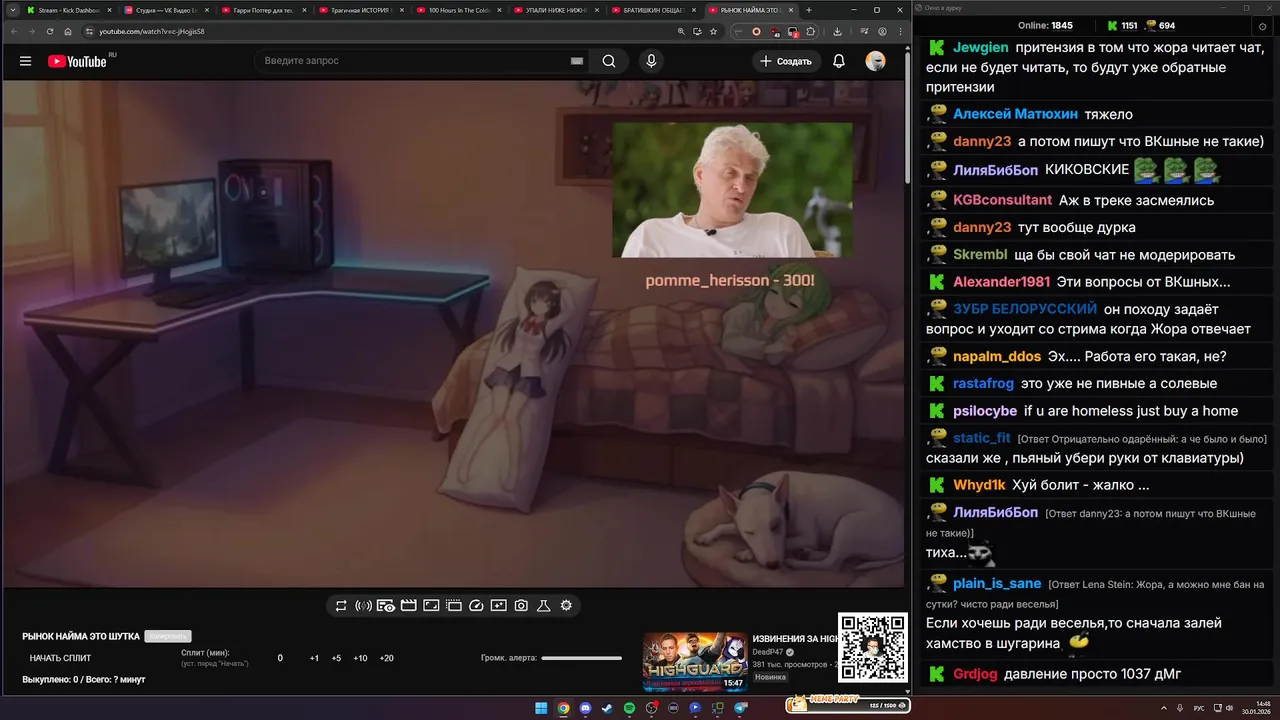Open YouTube notifications bell
This screenshot has height=720, width=1280.
839,61
